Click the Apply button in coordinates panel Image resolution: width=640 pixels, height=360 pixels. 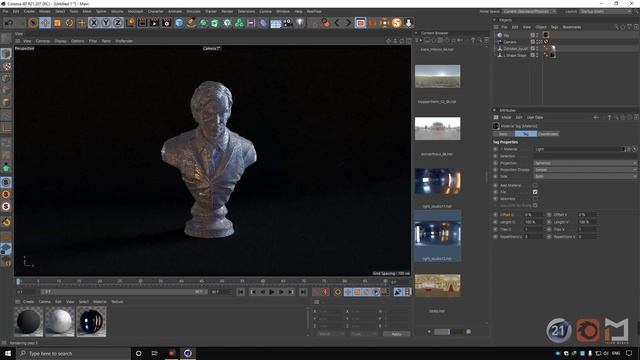coord(396,334)
